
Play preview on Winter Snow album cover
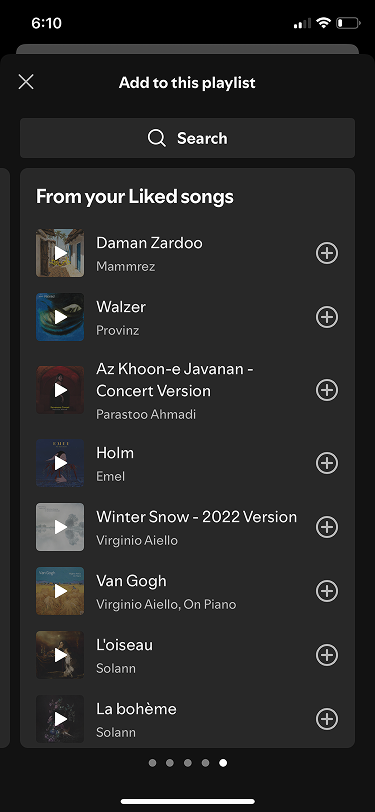pyautogui.click(x=60, y=527)
